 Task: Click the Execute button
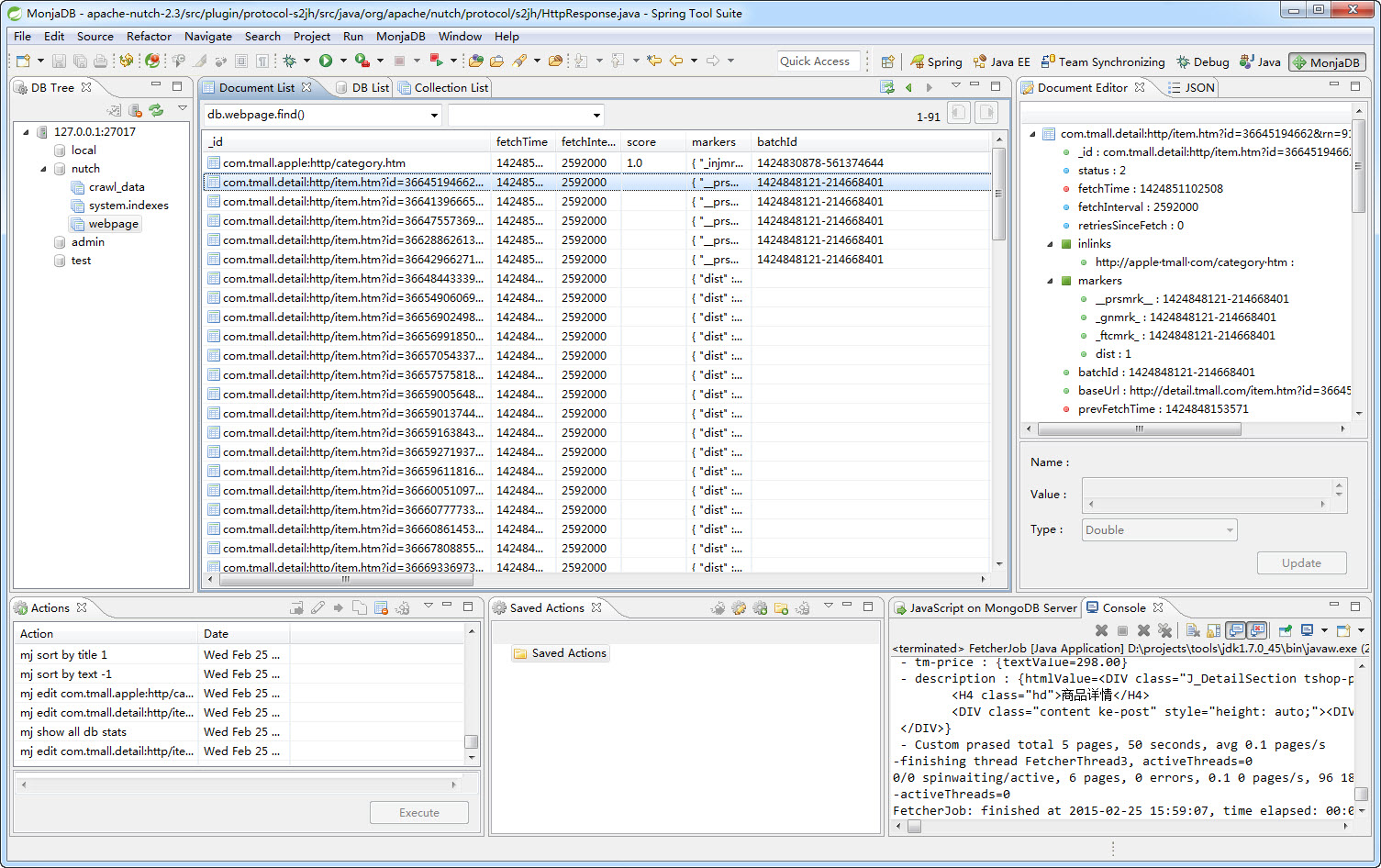click(x=419, y=813)
